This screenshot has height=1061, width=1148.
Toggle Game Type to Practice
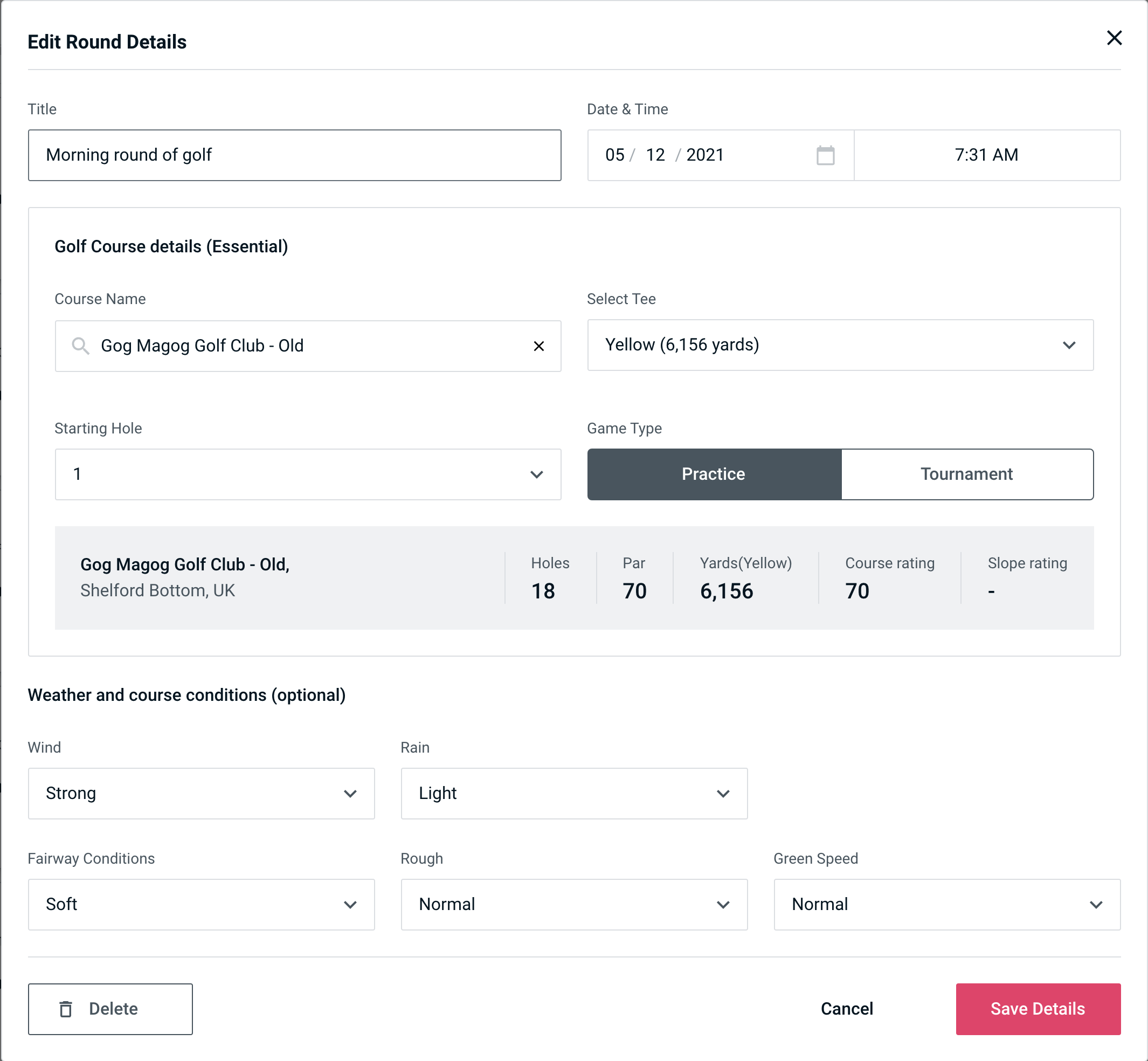[713, 474]
